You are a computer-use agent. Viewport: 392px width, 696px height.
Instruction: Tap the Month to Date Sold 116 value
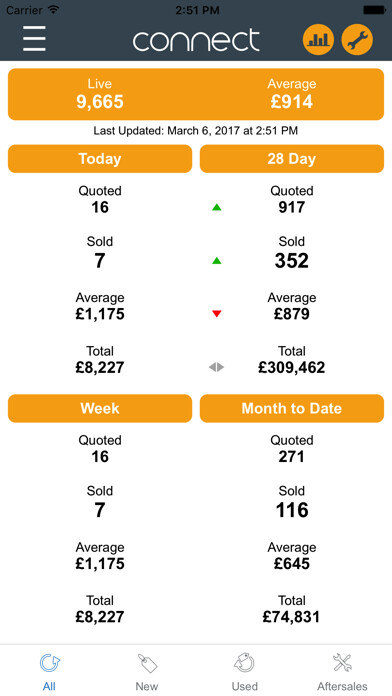[x=292, y=510]
